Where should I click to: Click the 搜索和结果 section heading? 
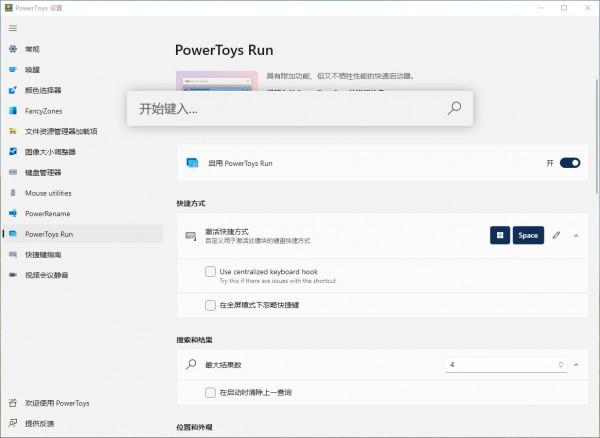tap(194, 340)
